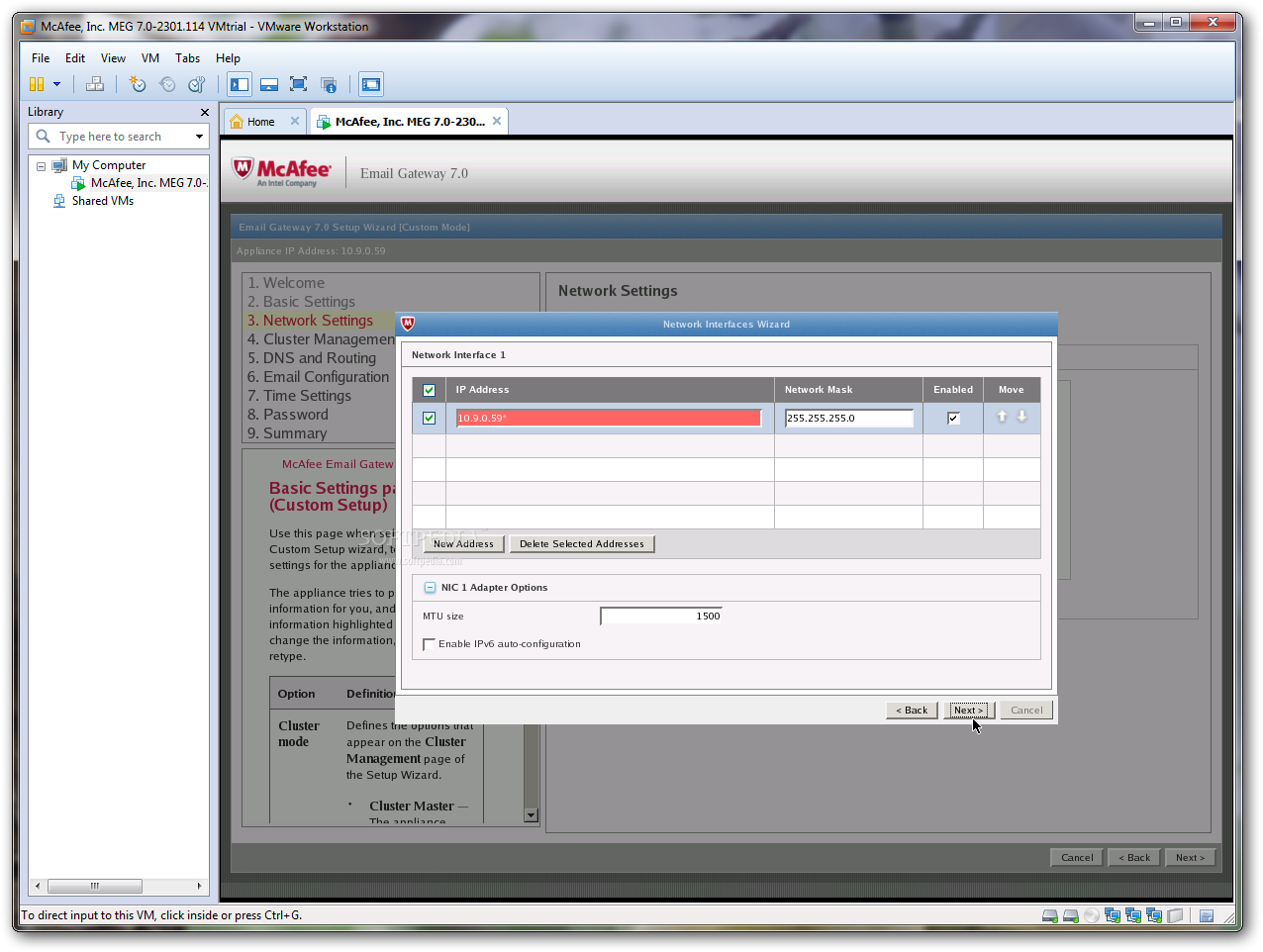This screenshot has width=1263, height=952.
Task: Click the McAfee icon in wizard title bar
Action: (408, 324)
